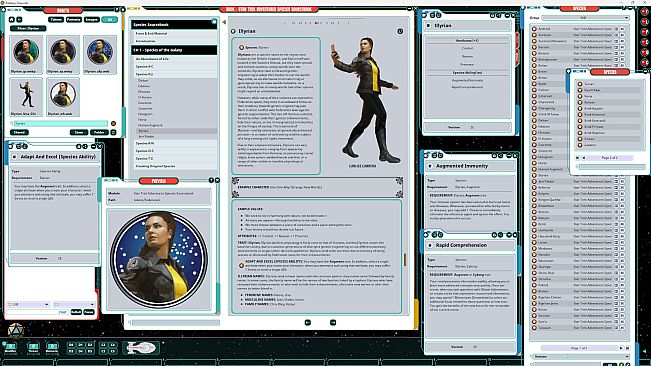Click search field in small Species window

(612, 166)
